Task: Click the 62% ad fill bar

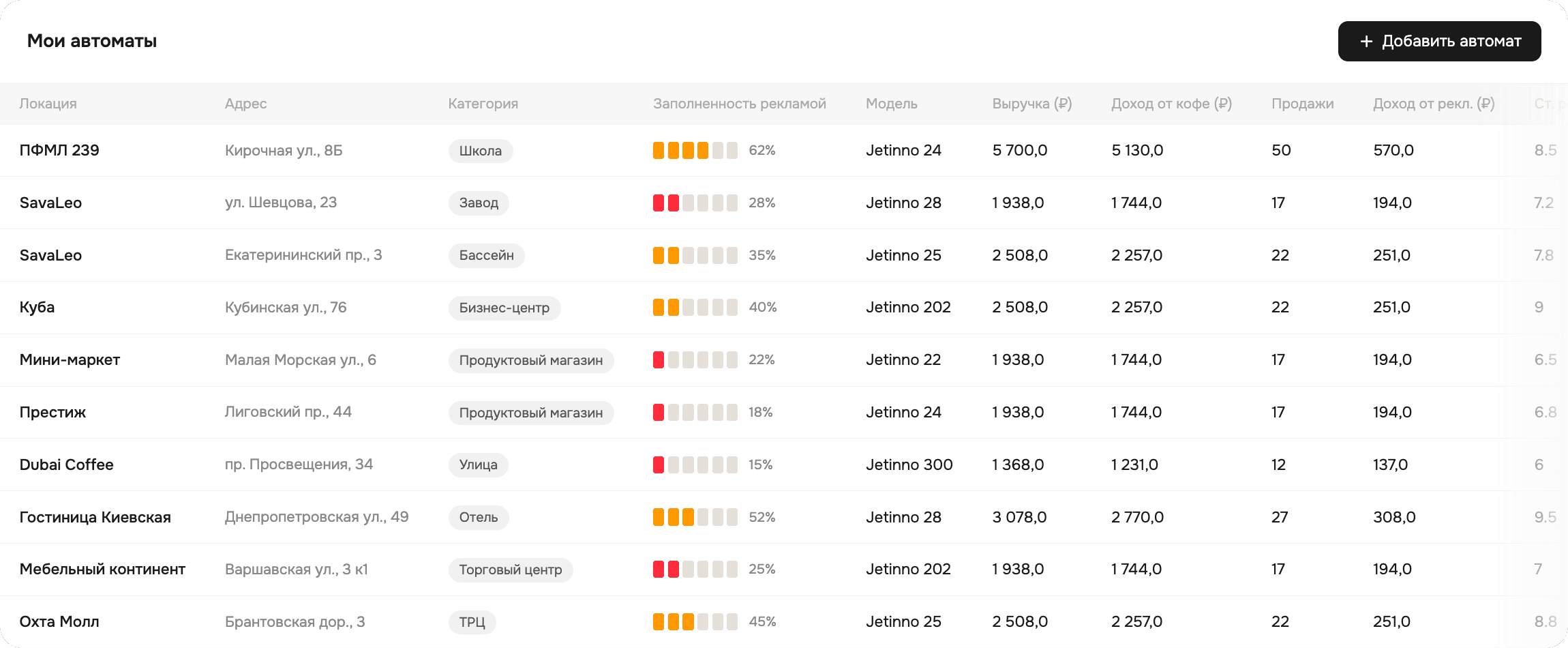Action: click(695, 150)
